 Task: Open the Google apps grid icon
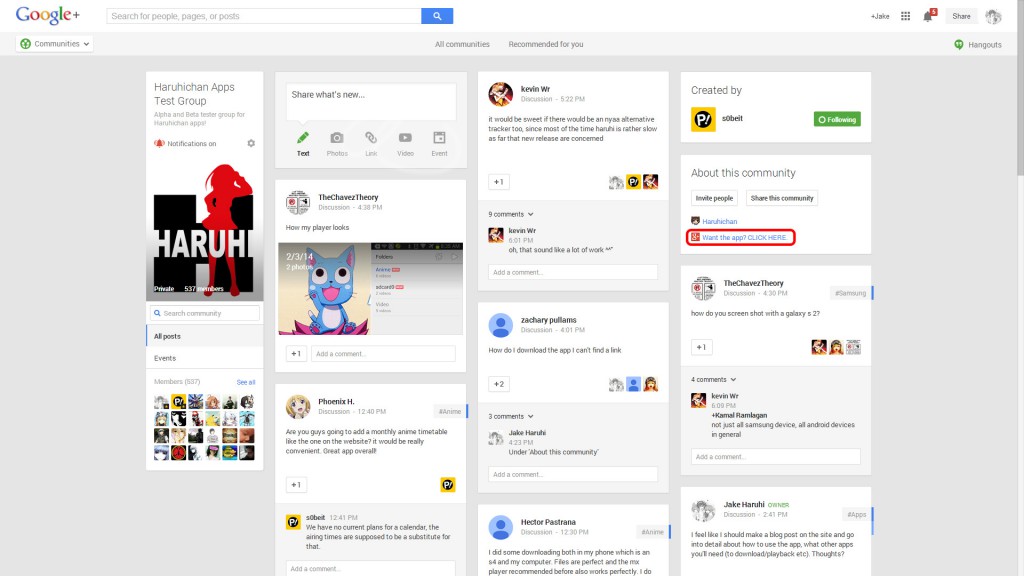(905, 16)
